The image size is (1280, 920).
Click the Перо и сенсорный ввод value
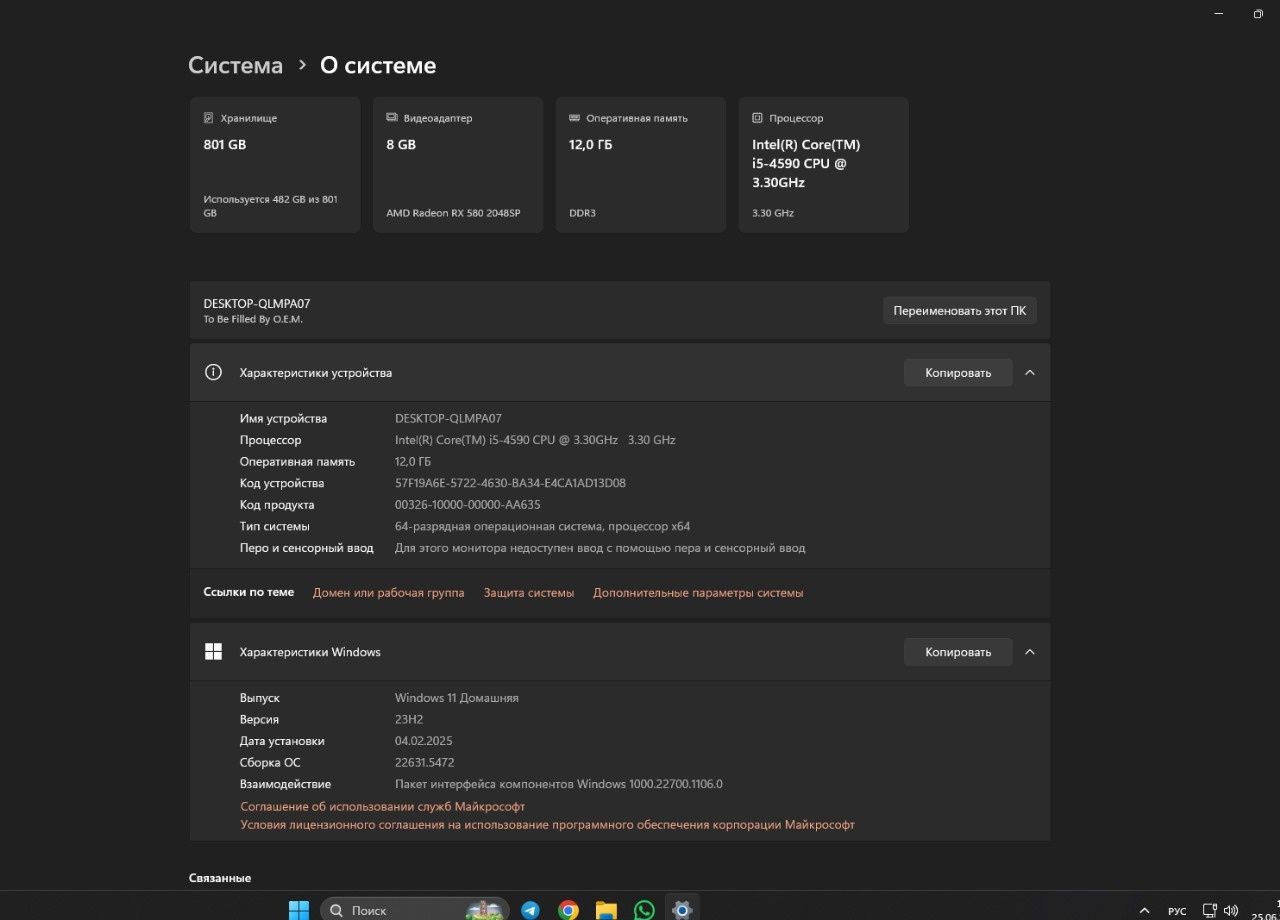(x=600, y=548)
